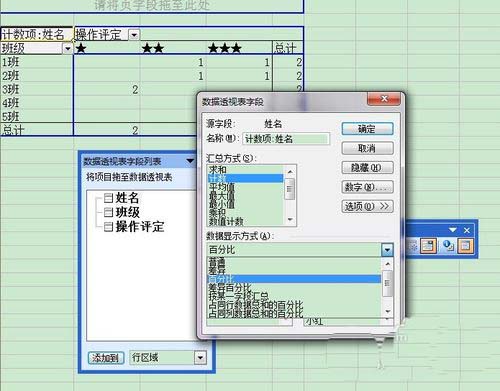Select the 3班 row label

point(37,89)
